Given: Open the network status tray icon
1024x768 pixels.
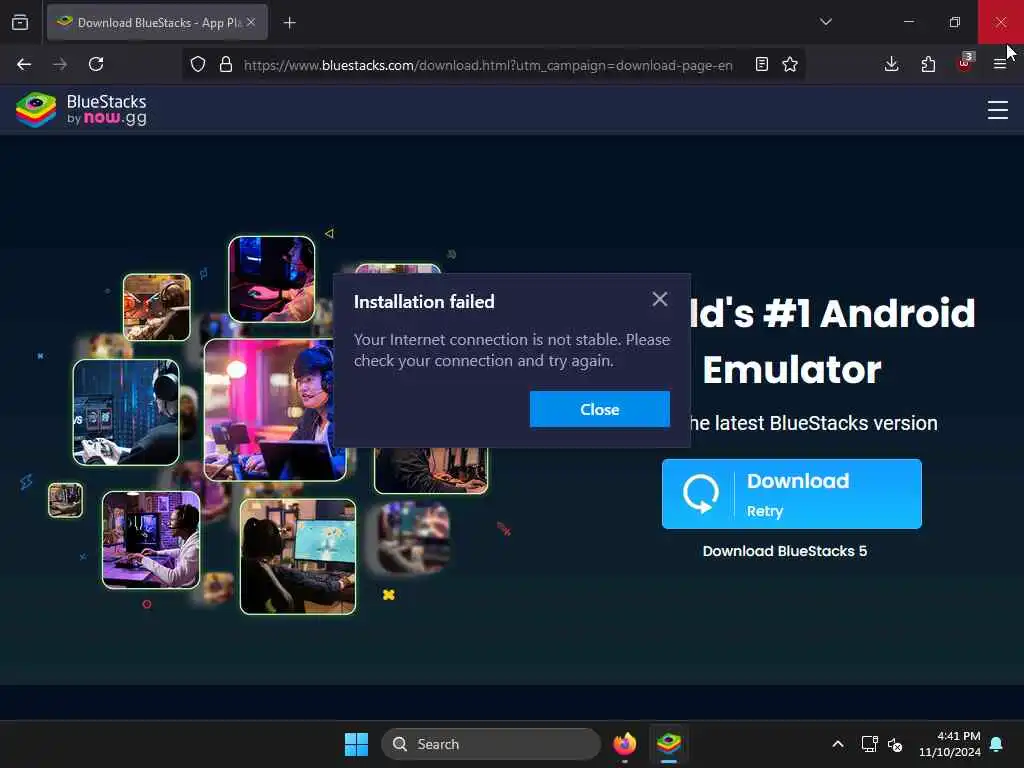Looking at the screenshot, I should [x=869, y=744].
